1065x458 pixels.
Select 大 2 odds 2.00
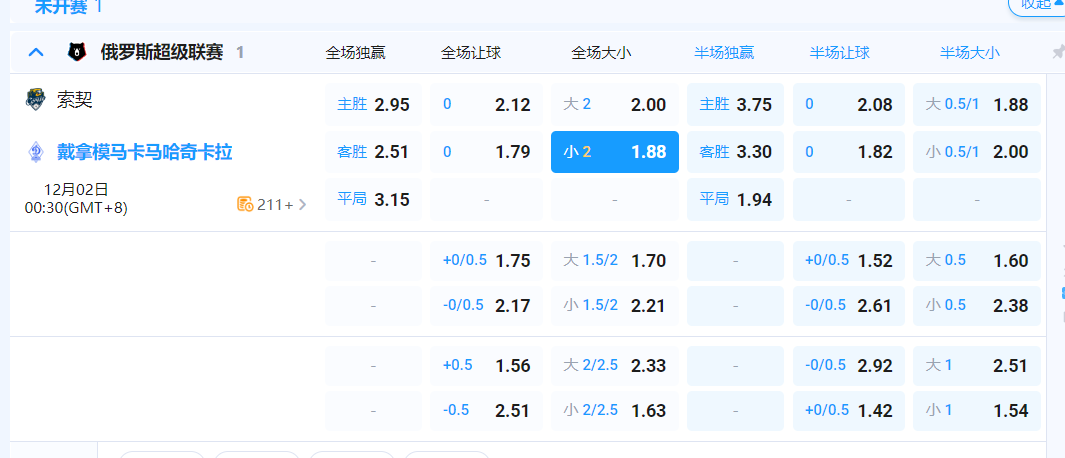click(615, 105)
